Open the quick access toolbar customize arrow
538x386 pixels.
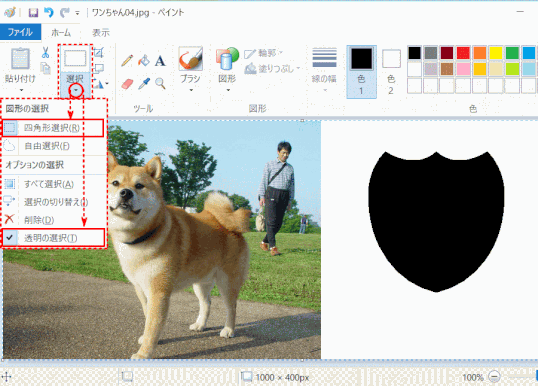(78, 13)
